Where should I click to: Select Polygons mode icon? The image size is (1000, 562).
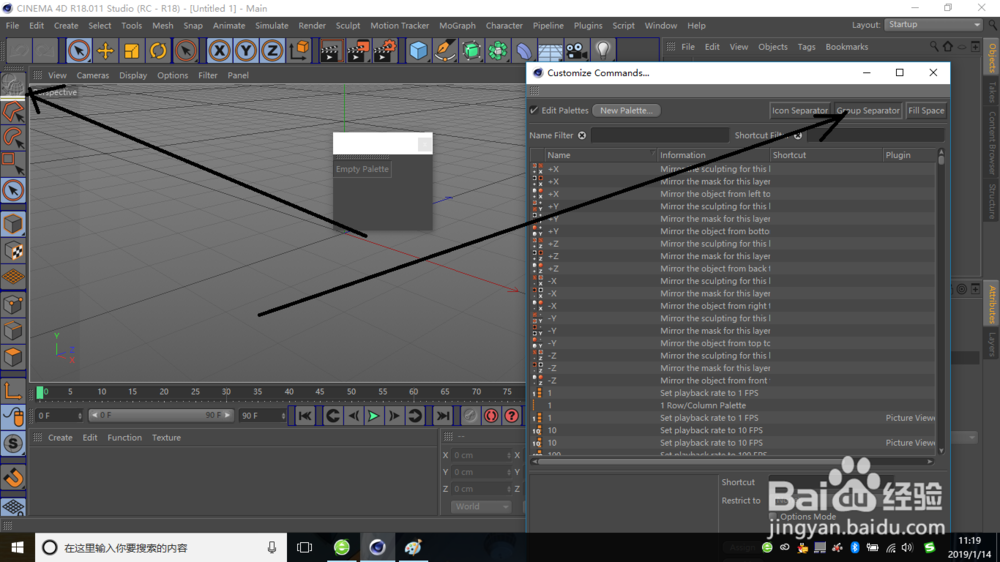pyautogui.click(x=13, y=357)
